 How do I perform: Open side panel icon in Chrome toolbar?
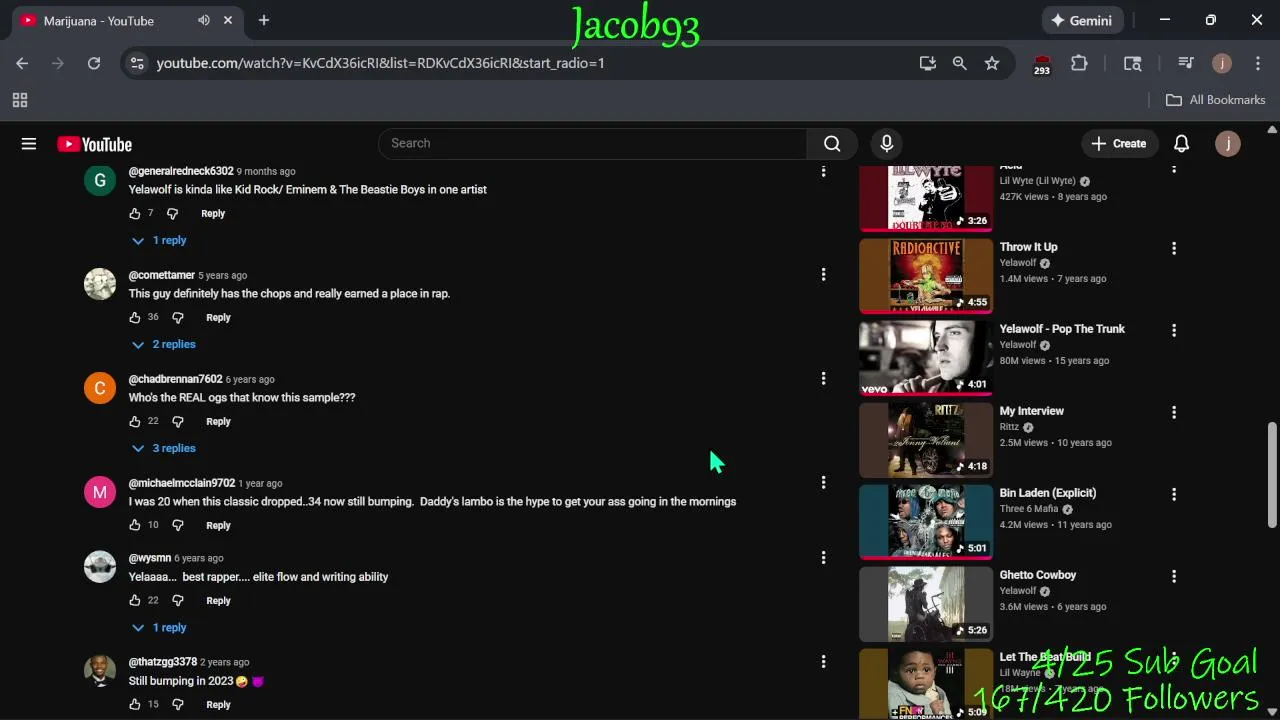(1133, 63)
